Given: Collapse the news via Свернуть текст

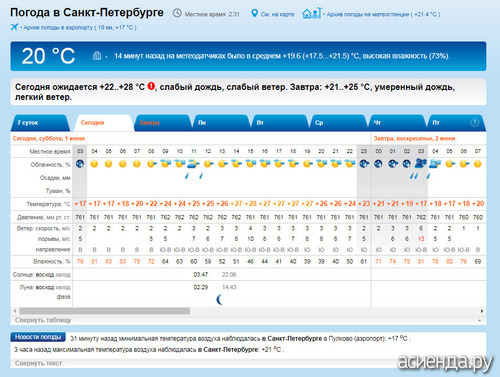Looking at the screenshot, I should [x=38, y=363].
